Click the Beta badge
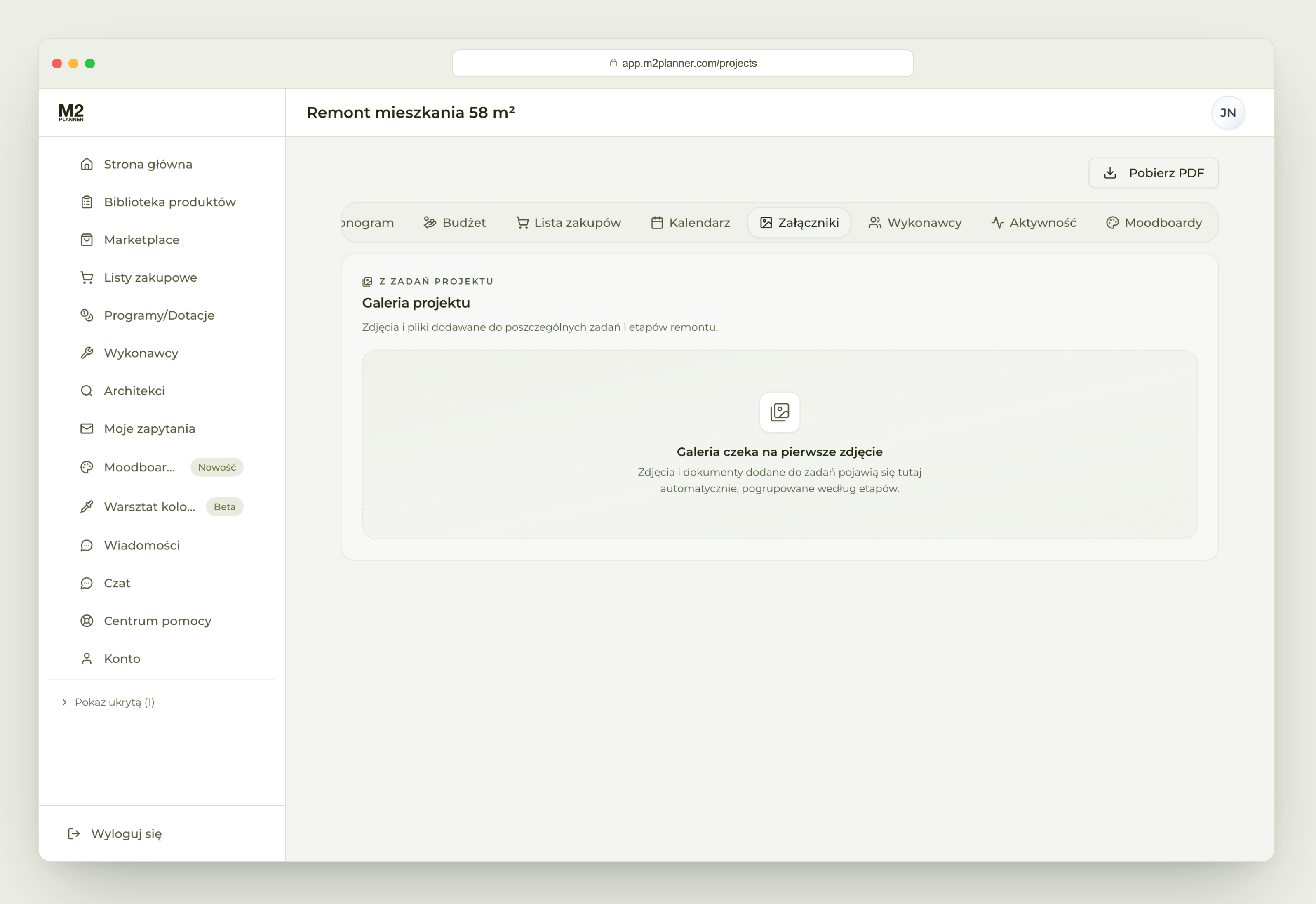Image resolution: width=1316 pixels, height=904 pixels. click(x=225, y=507)
